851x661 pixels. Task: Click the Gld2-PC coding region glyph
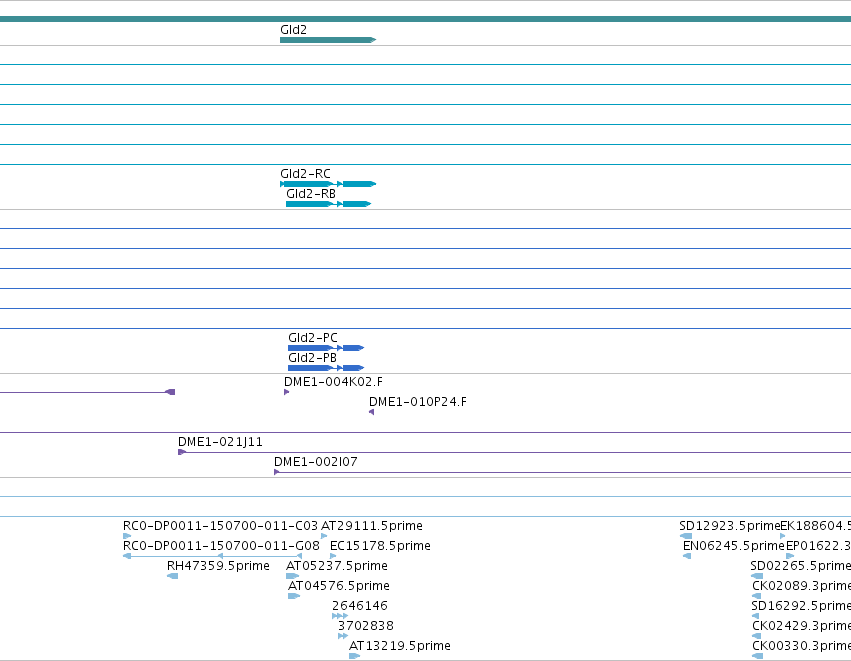point(326,348)
